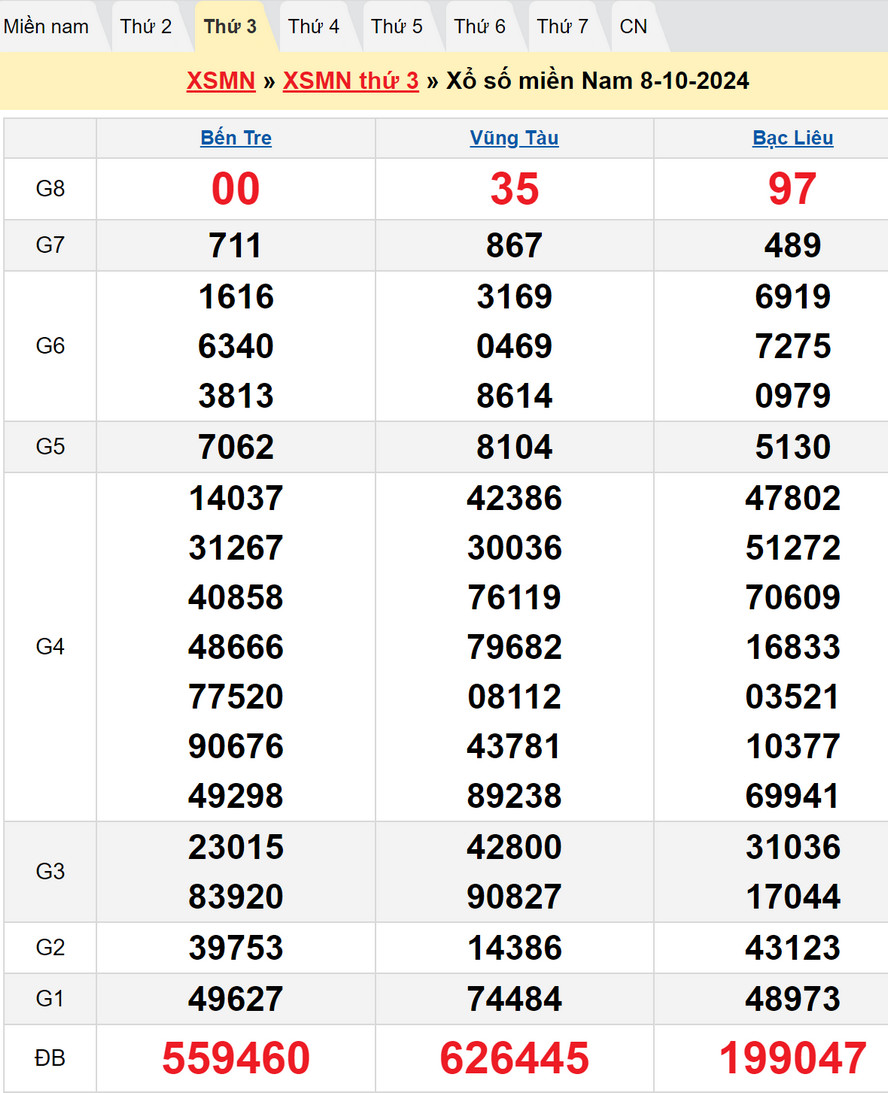This screenshot has height=1093, width=888.
Task: Follow the Vũng Tàu column header link
Action: [514, 138]
